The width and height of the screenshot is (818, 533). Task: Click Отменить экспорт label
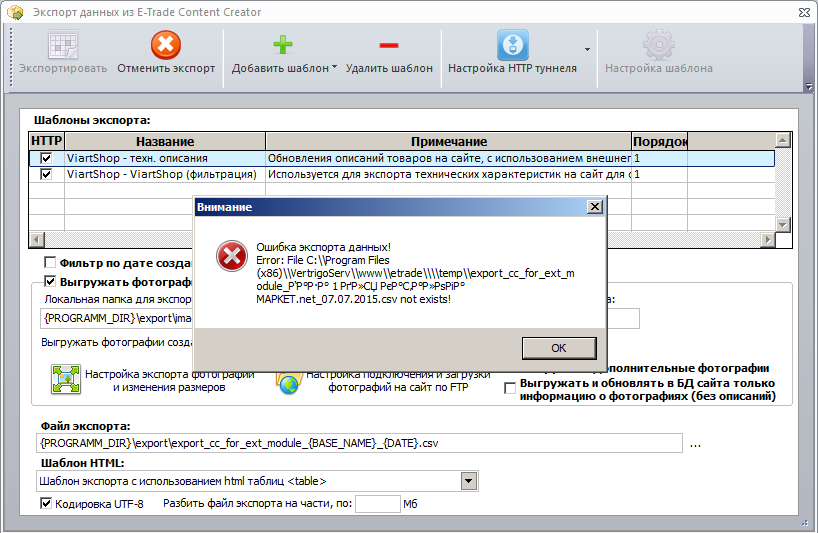[x=166, y=68]
